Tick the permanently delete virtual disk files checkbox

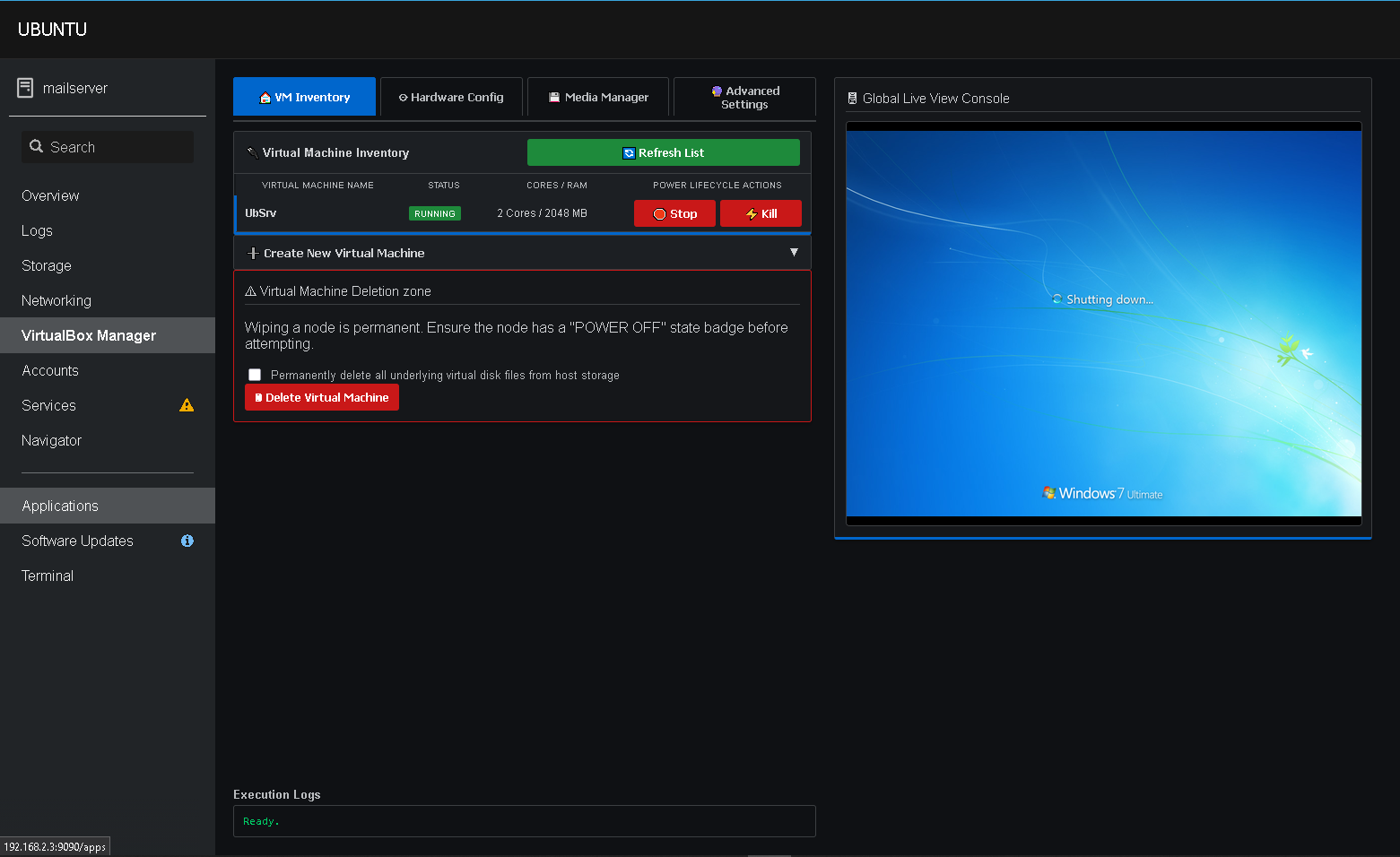255,375
